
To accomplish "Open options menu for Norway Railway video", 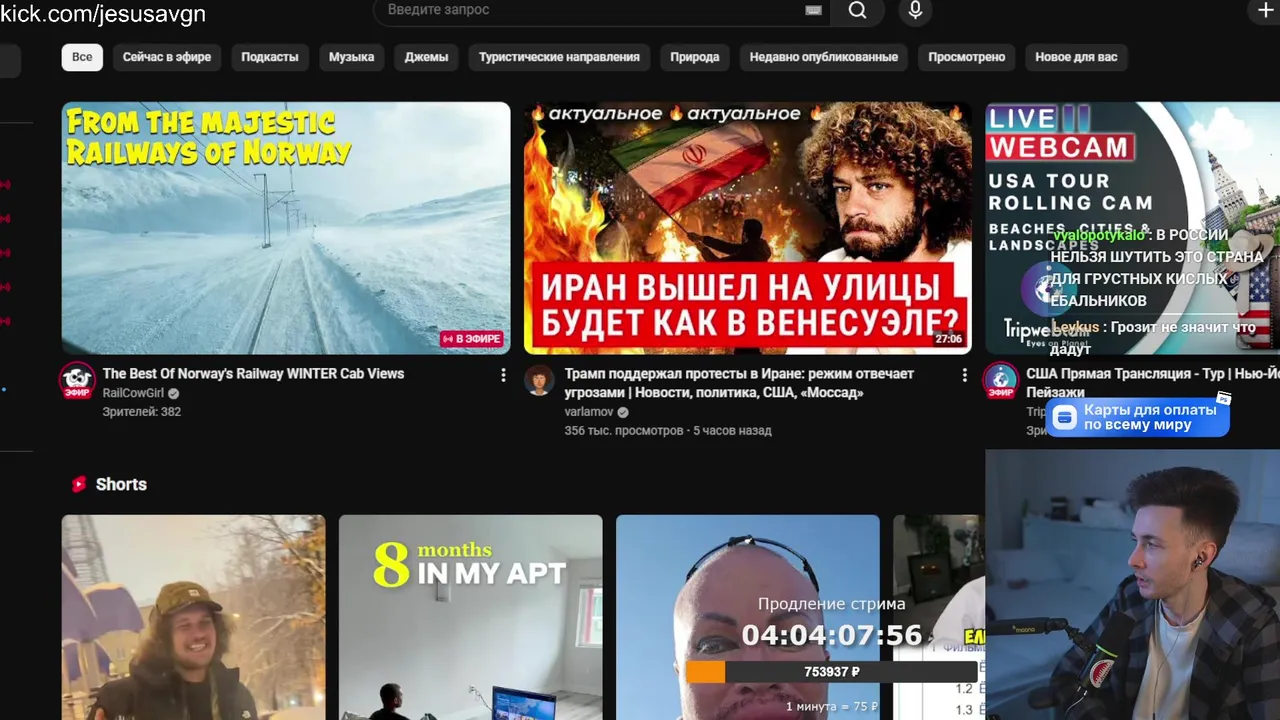I will [503, 375].
